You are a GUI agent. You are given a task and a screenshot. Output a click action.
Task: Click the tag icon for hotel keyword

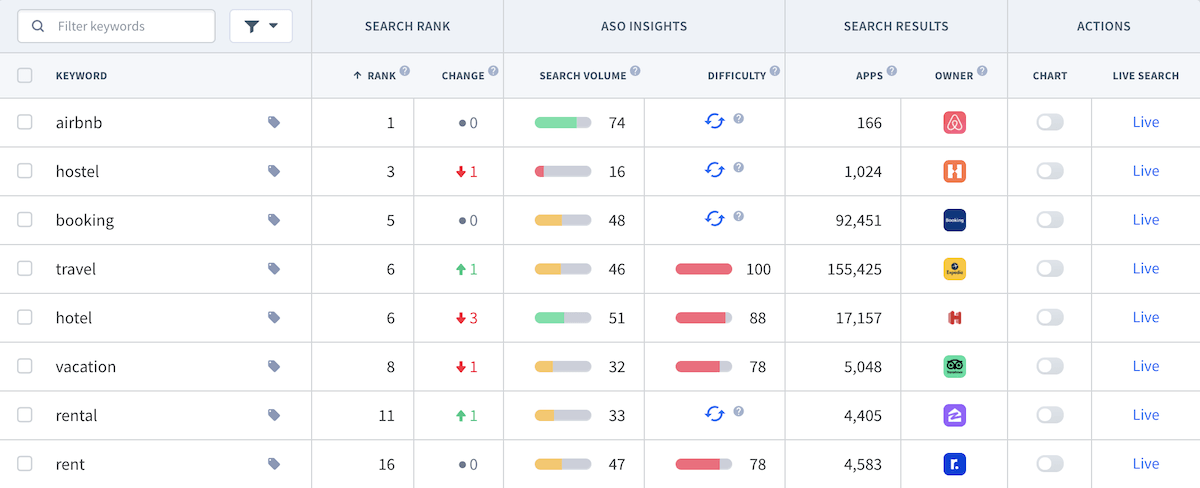[274, 317]
